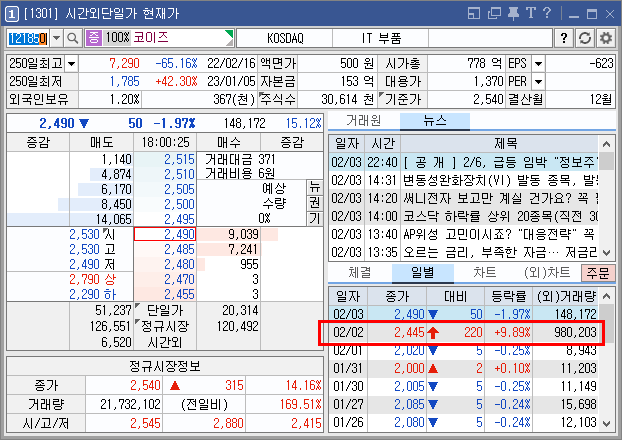Click the pink 주문 order button

598,273
